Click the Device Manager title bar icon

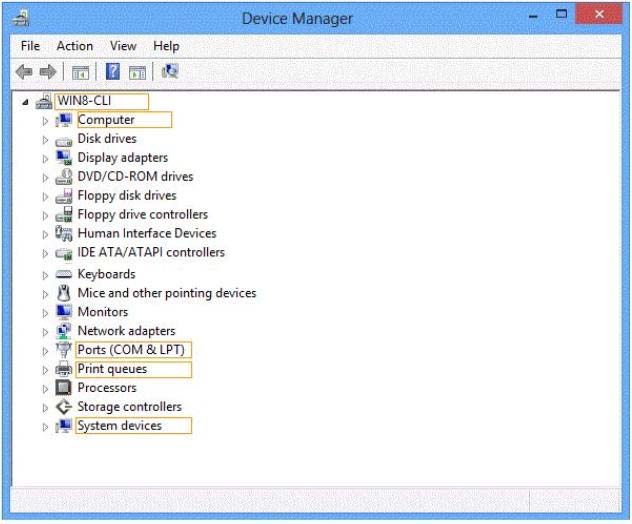click(21, 18)
